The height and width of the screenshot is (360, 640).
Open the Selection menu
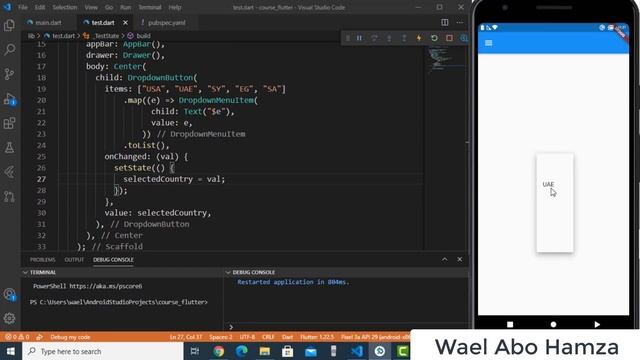tap(64, 7)
